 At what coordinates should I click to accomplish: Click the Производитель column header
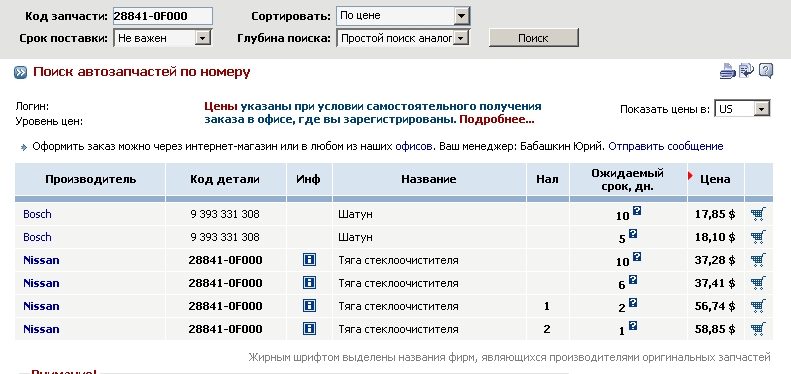point(90,179)
